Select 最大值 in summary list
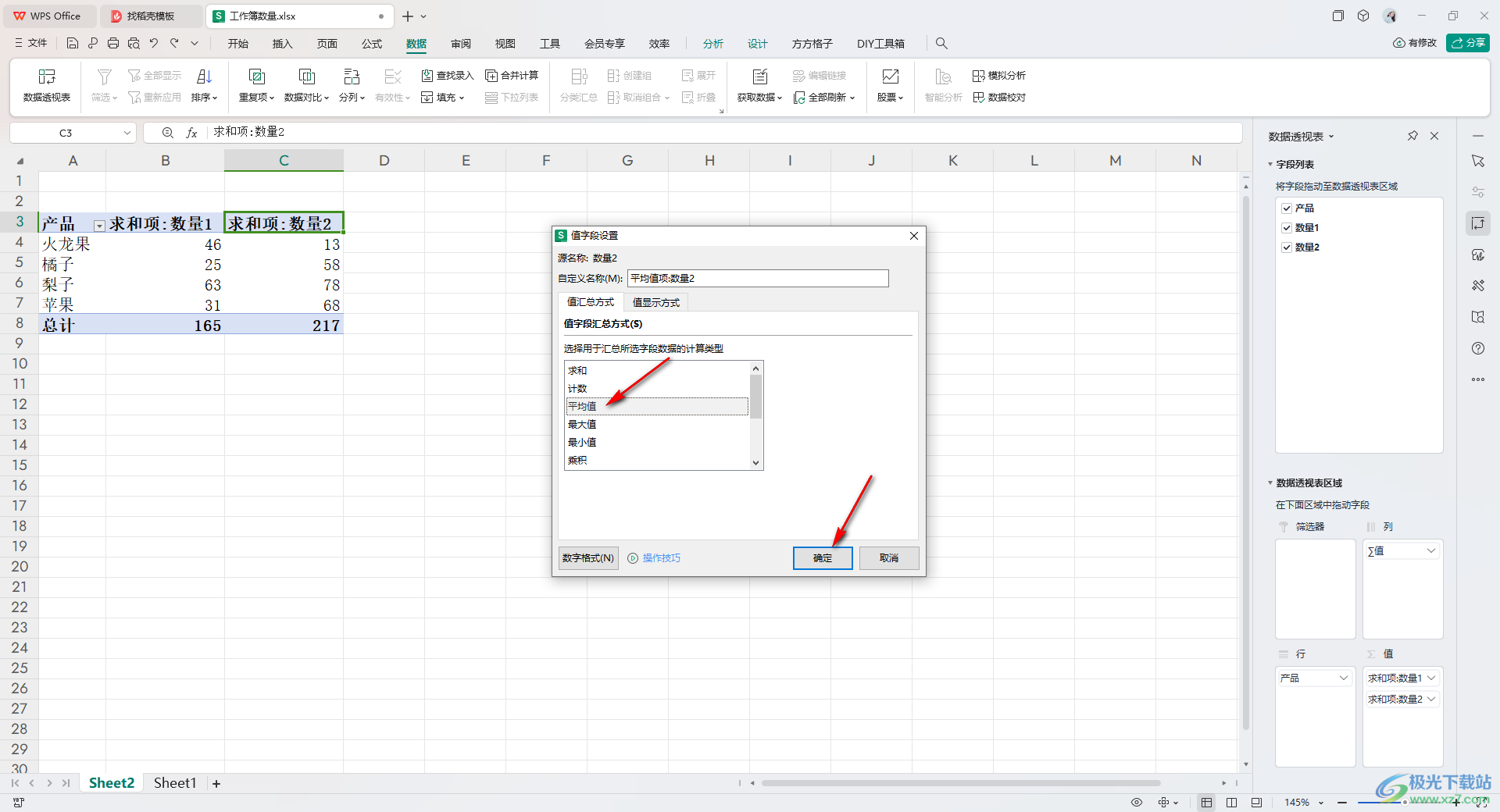Image resolution: width=1500 pixels, height=812 pixels. (656, 425)
